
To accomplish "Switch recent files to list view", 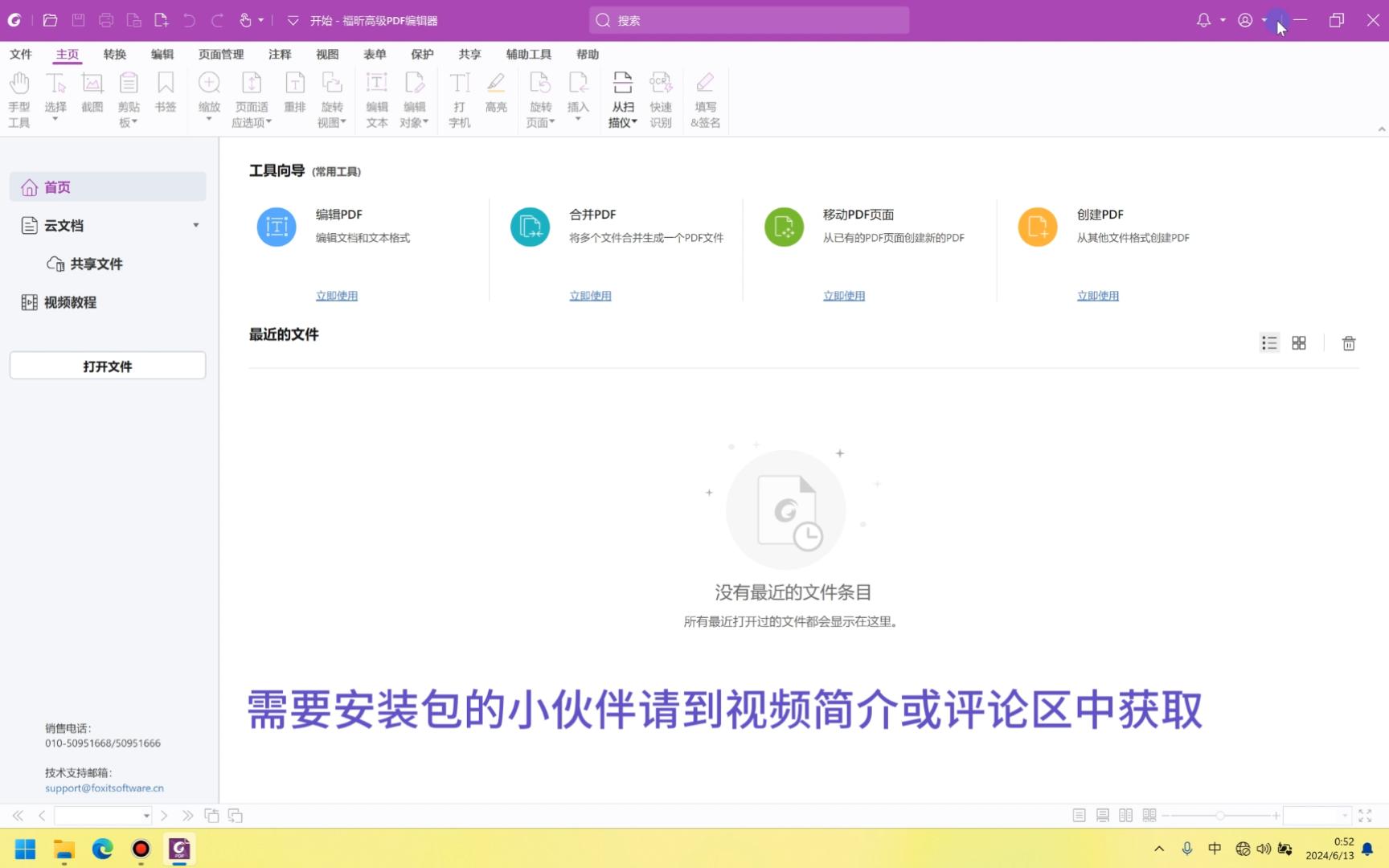I will 1269,343.
